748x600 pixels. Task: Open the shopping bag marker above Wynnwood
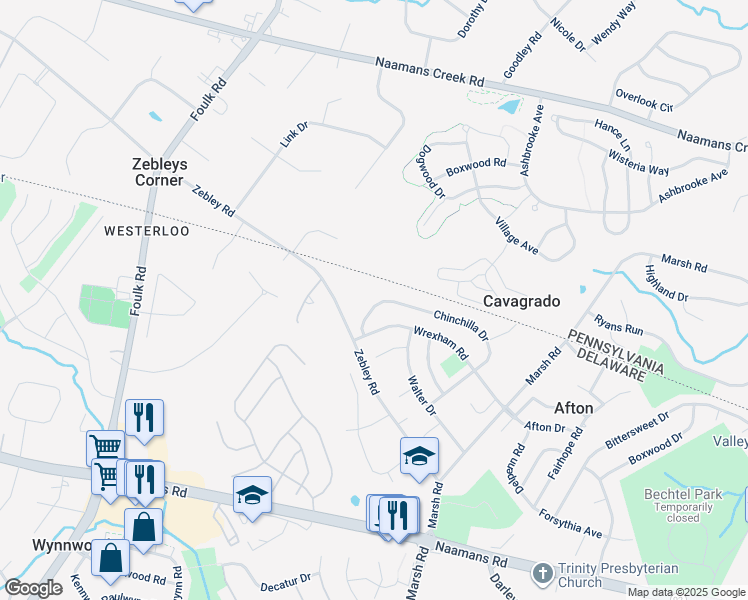point(144,529)
